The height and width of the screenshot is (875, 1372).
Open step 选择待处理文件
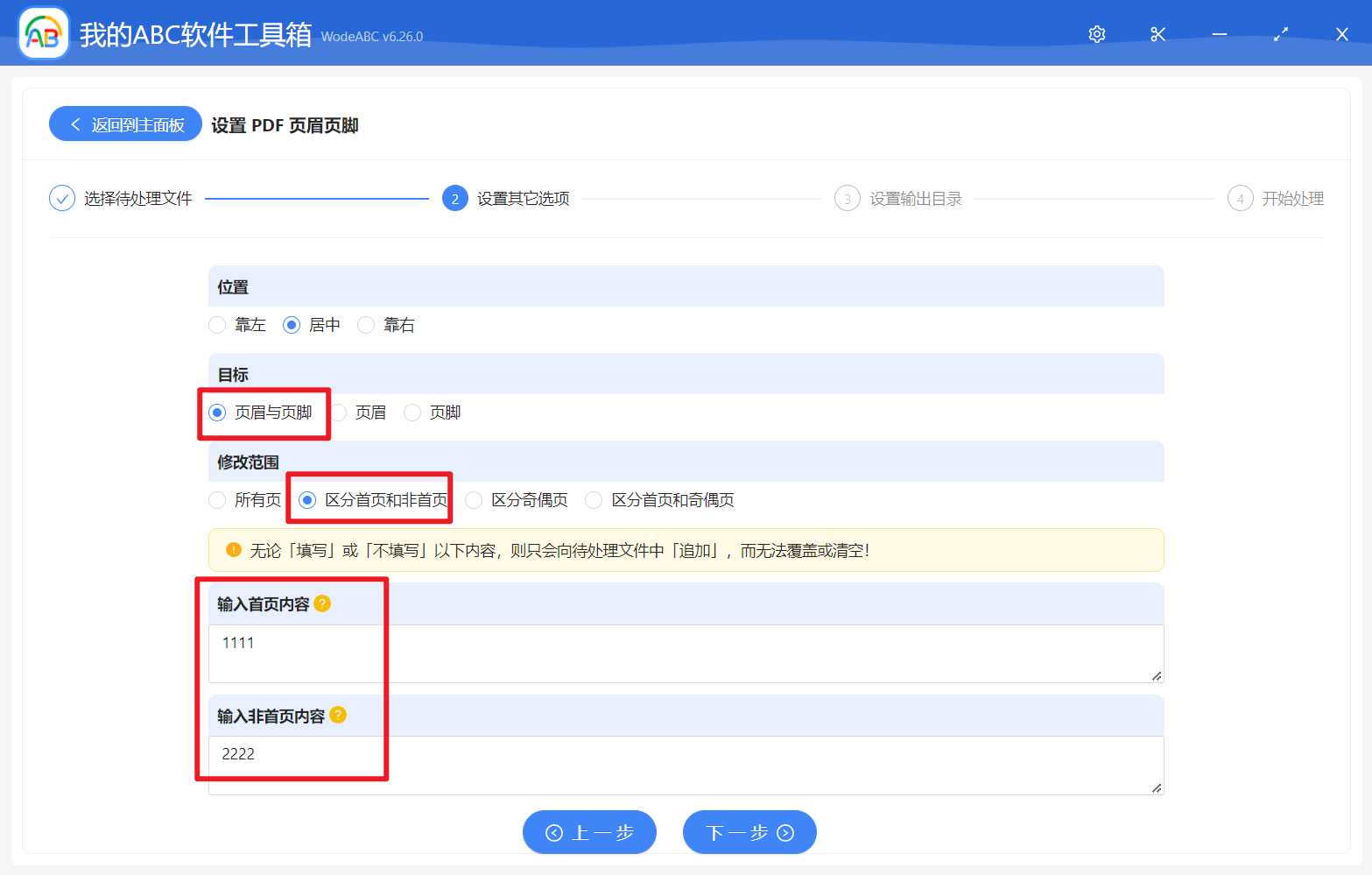138,199
